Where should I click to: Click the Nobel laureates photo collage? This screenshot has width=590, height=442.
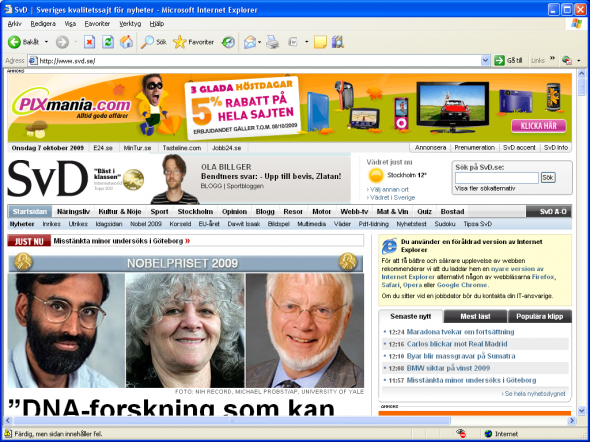(186, 330)
